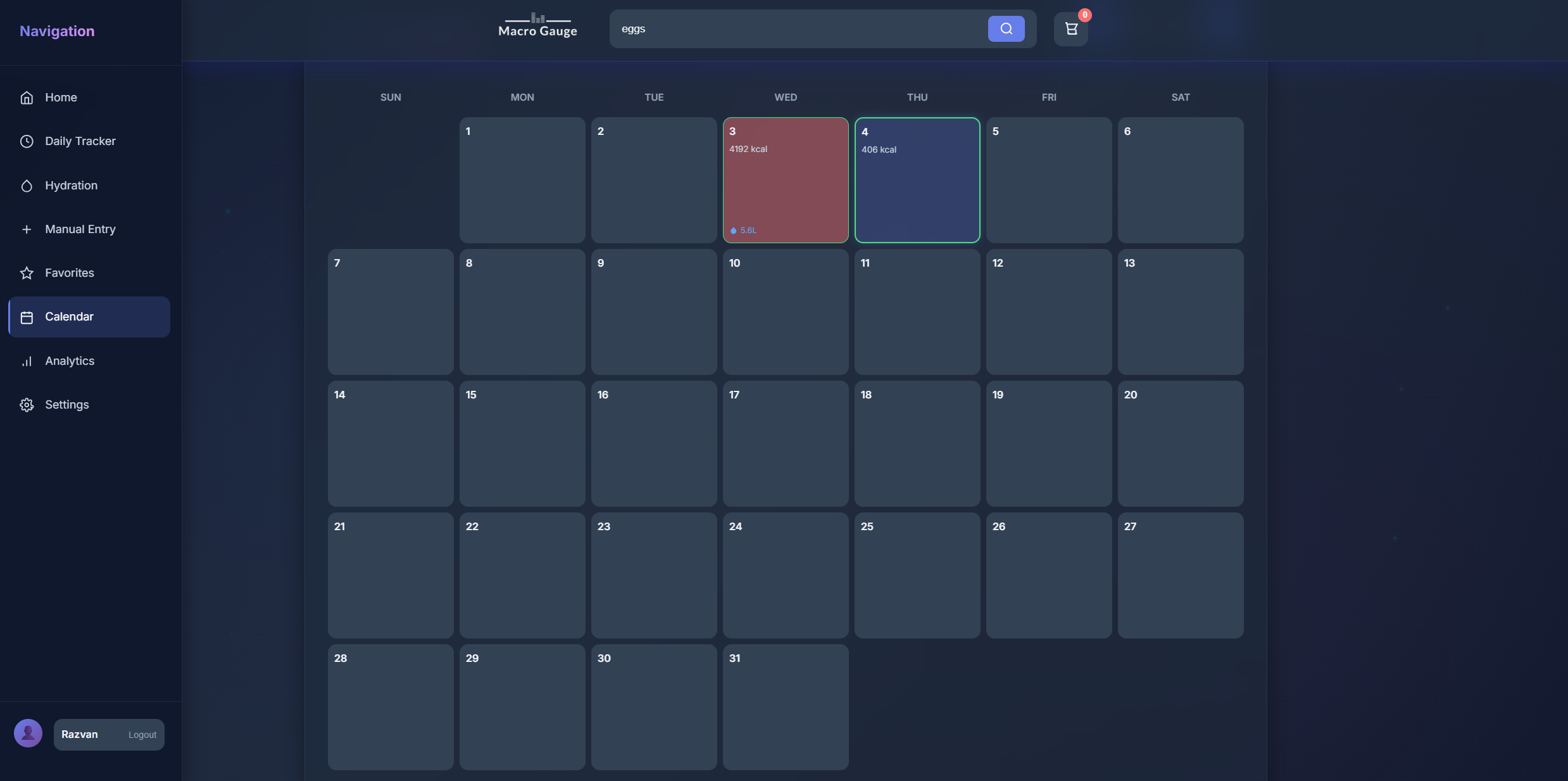
Task: Open calendar day 17
Action: pyautogui.click(x=785, y=443)
